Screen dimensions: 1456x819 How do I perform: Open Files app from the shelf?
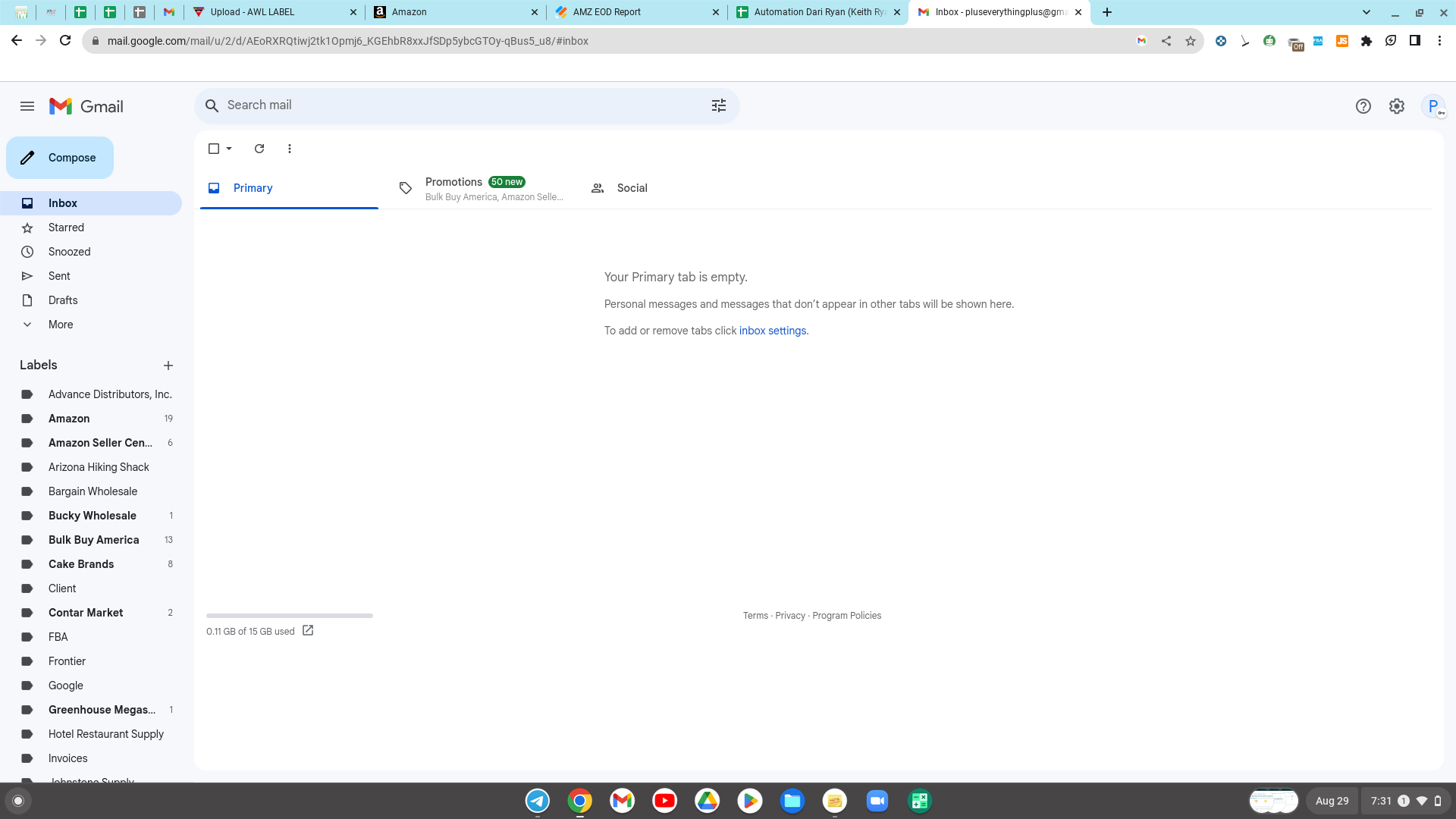tap(792, 801)
